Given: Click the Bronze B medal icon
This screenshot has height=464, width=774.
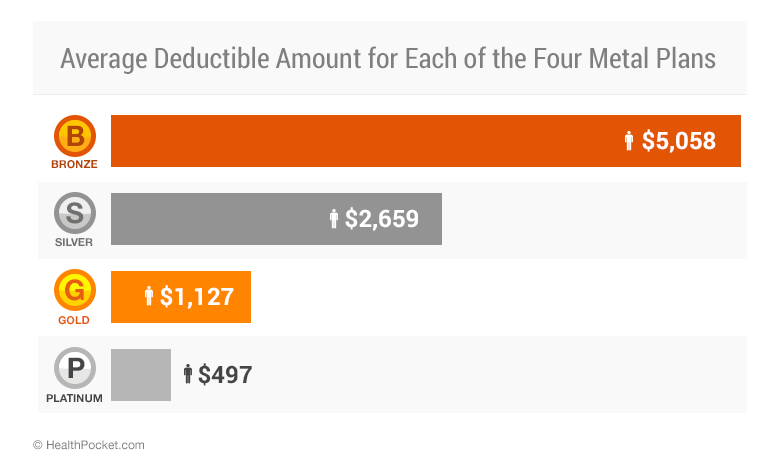Looking at the screenshot, I should (75, 136).
